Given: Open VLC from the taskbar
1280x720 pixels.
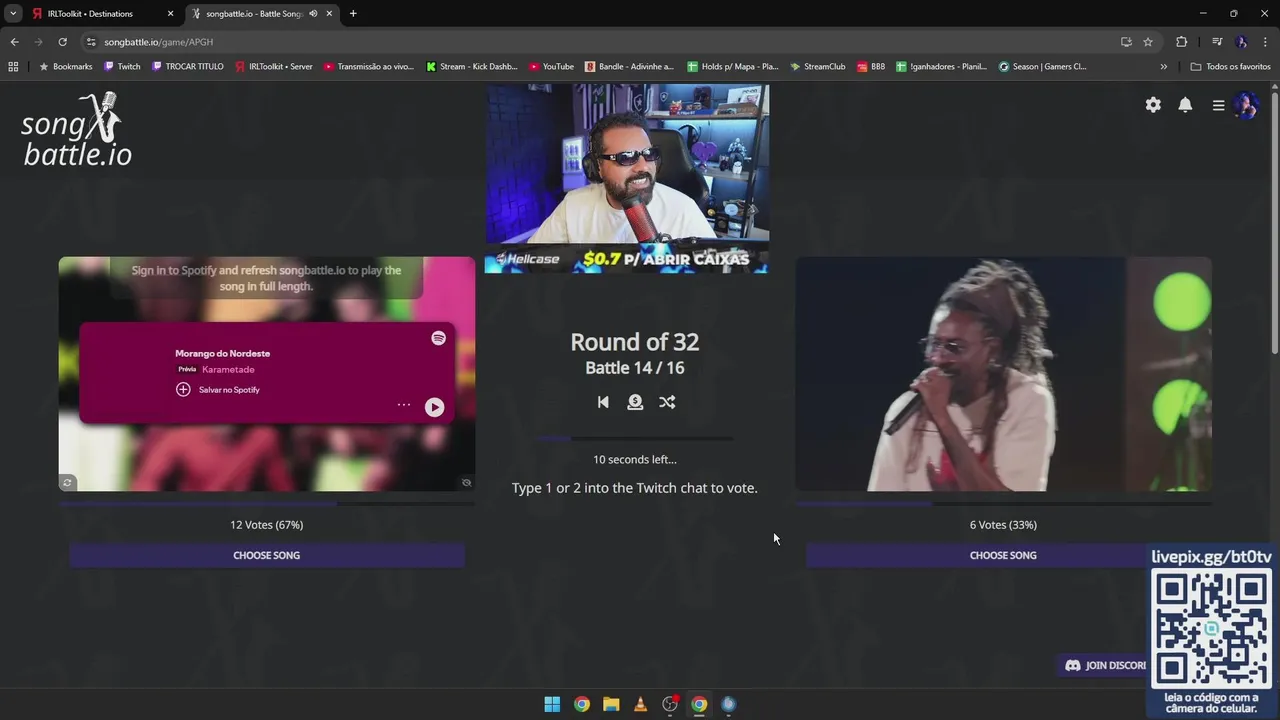Looking at the screenshot, I should point(641,704).
